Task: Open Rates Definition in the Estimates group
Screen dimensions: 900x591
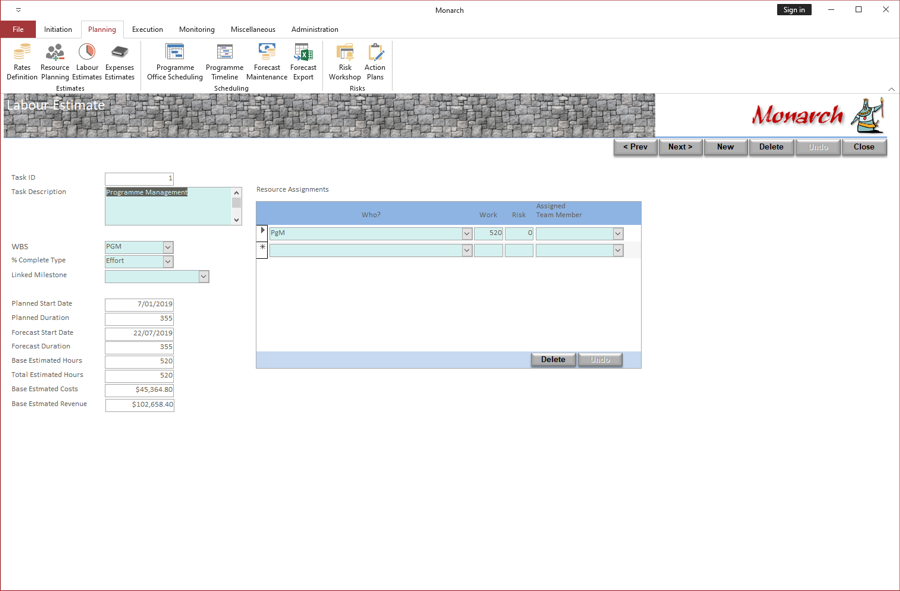Action: [x=22, y=62]
